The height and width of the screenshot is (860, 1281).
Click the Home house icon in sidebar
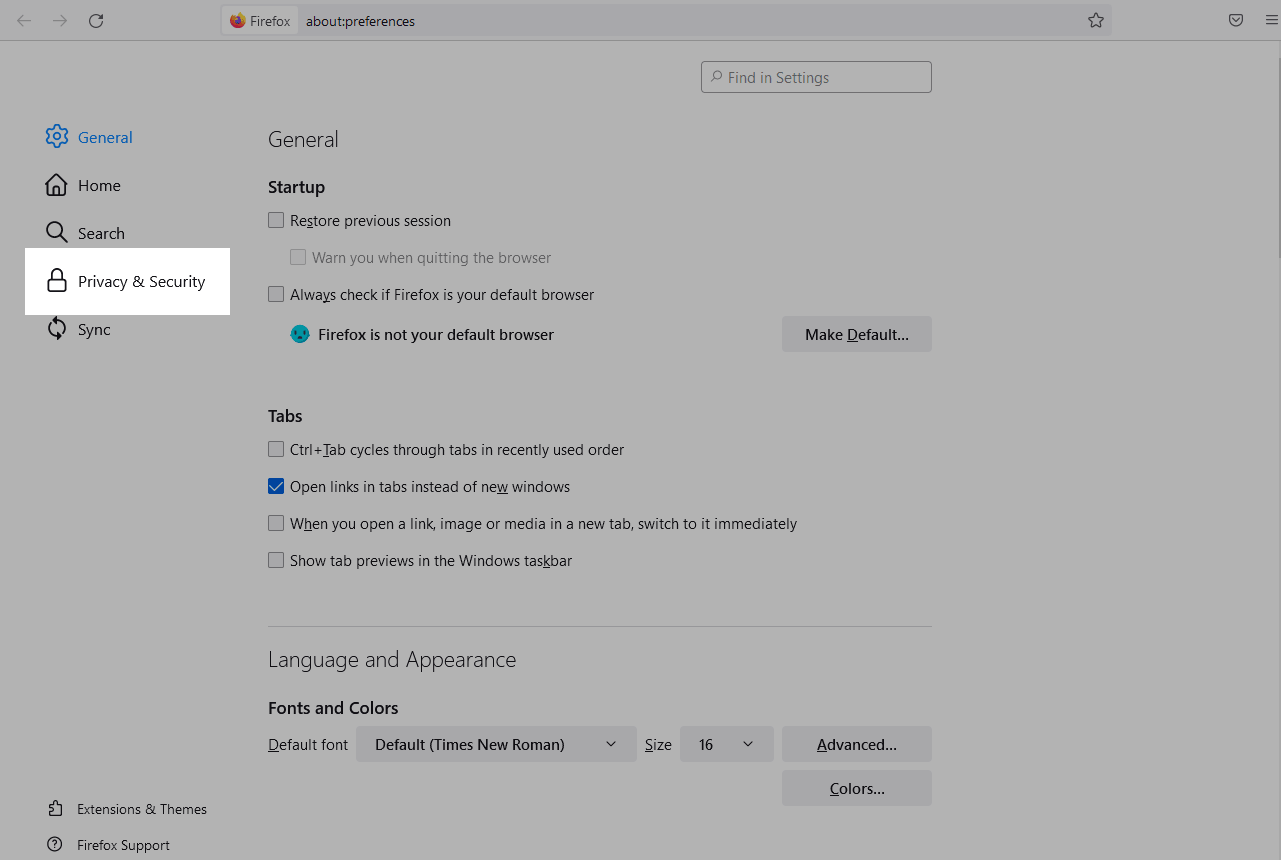57,185
